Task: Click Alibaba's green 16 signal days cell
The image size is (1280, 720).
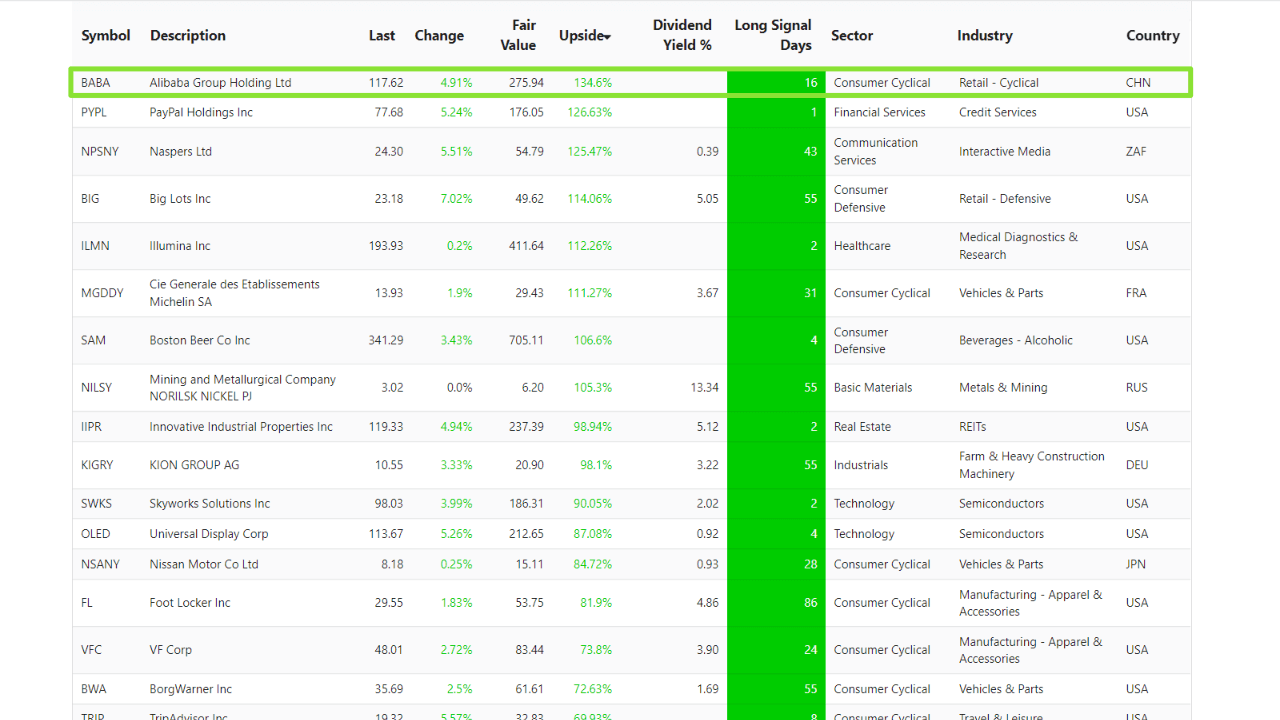Action: point(776,83)
